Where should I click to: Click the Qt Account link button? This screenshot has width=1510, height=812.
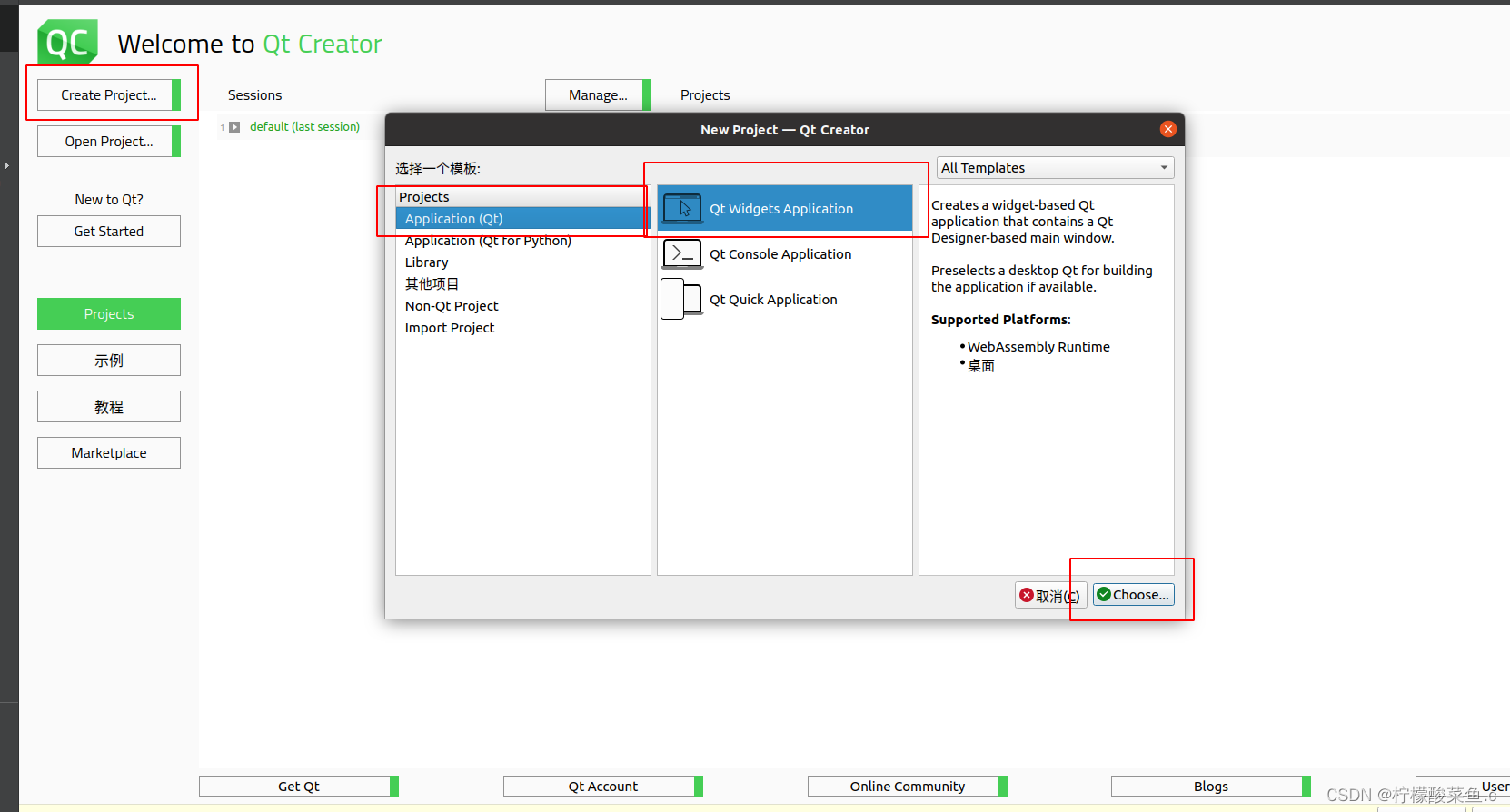pyautogui.click(x=603, y=787)
